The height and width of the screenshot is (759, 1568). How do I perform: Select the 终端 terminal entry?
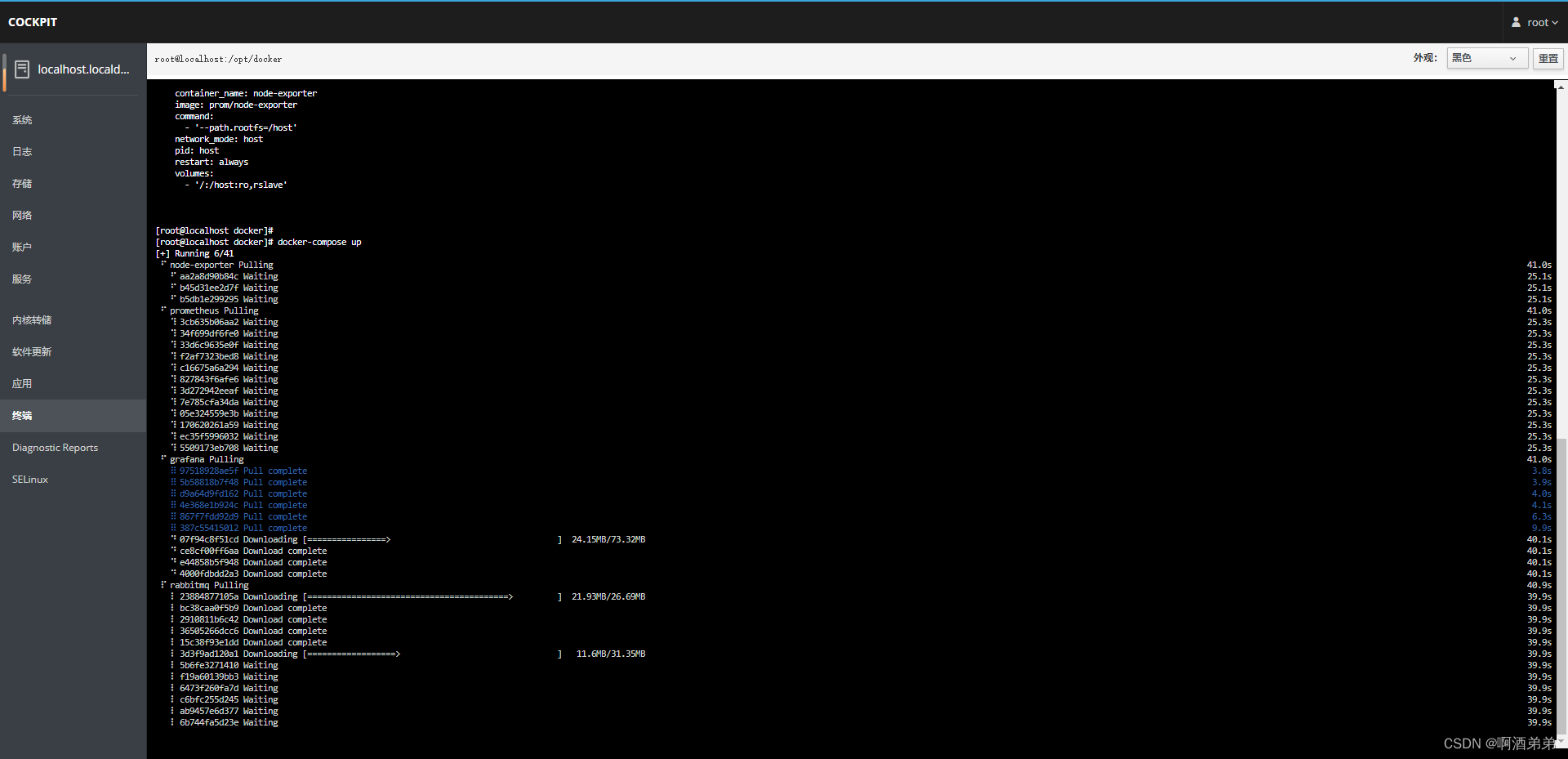(22, 415)
